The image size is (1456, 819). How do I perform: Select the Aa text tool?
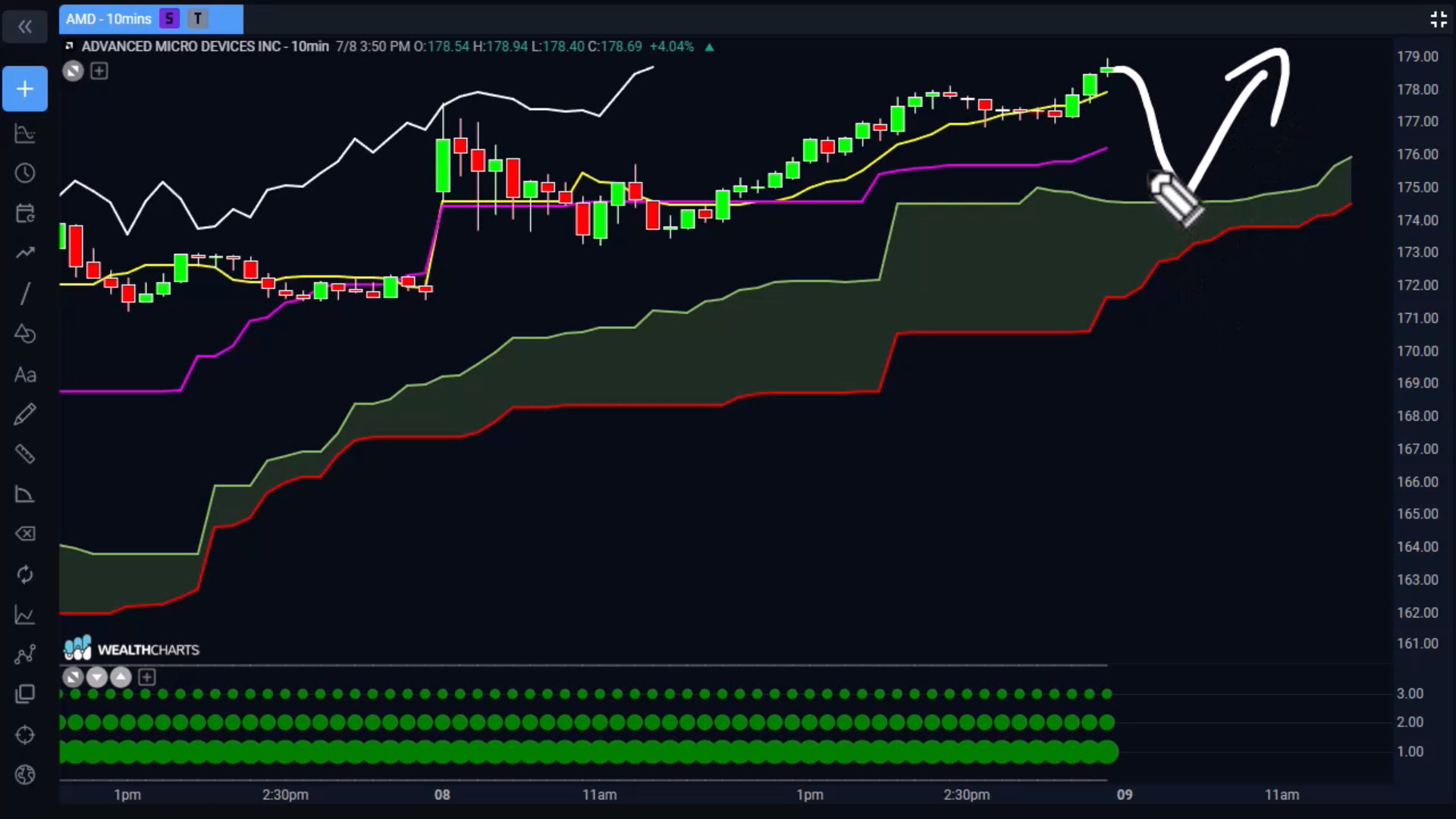[x=25, y=375]
